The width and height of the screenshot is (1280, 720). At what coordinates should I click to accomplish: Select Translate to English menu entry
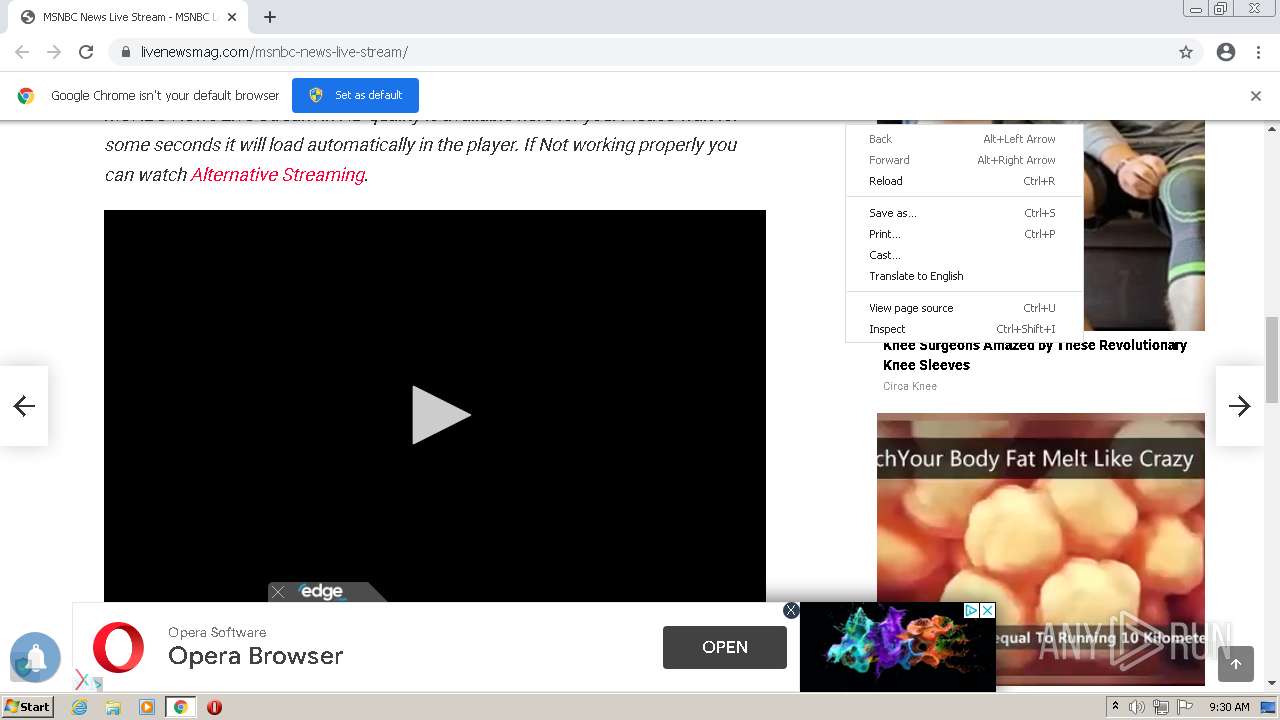(x=963, y=276)
